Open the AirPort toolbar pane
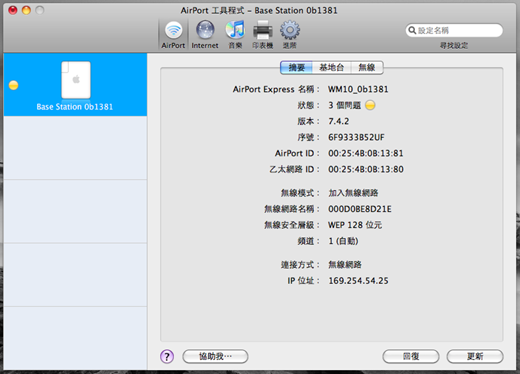Screen dimensions: 520x374 [173, 35]
